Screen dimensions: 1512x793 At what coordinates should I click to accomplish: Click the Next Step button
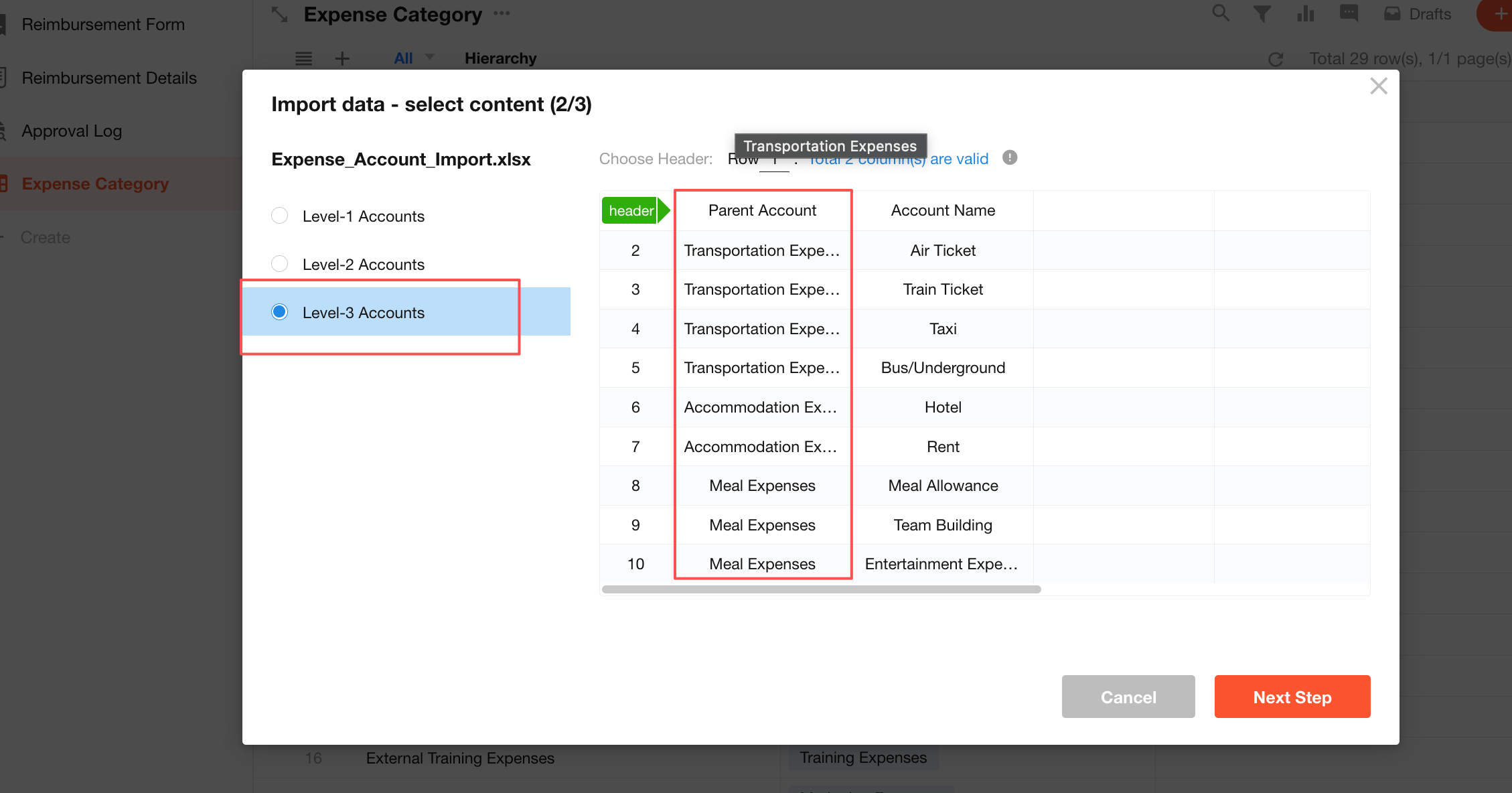pyautogui.click(x=1292, y=697)
